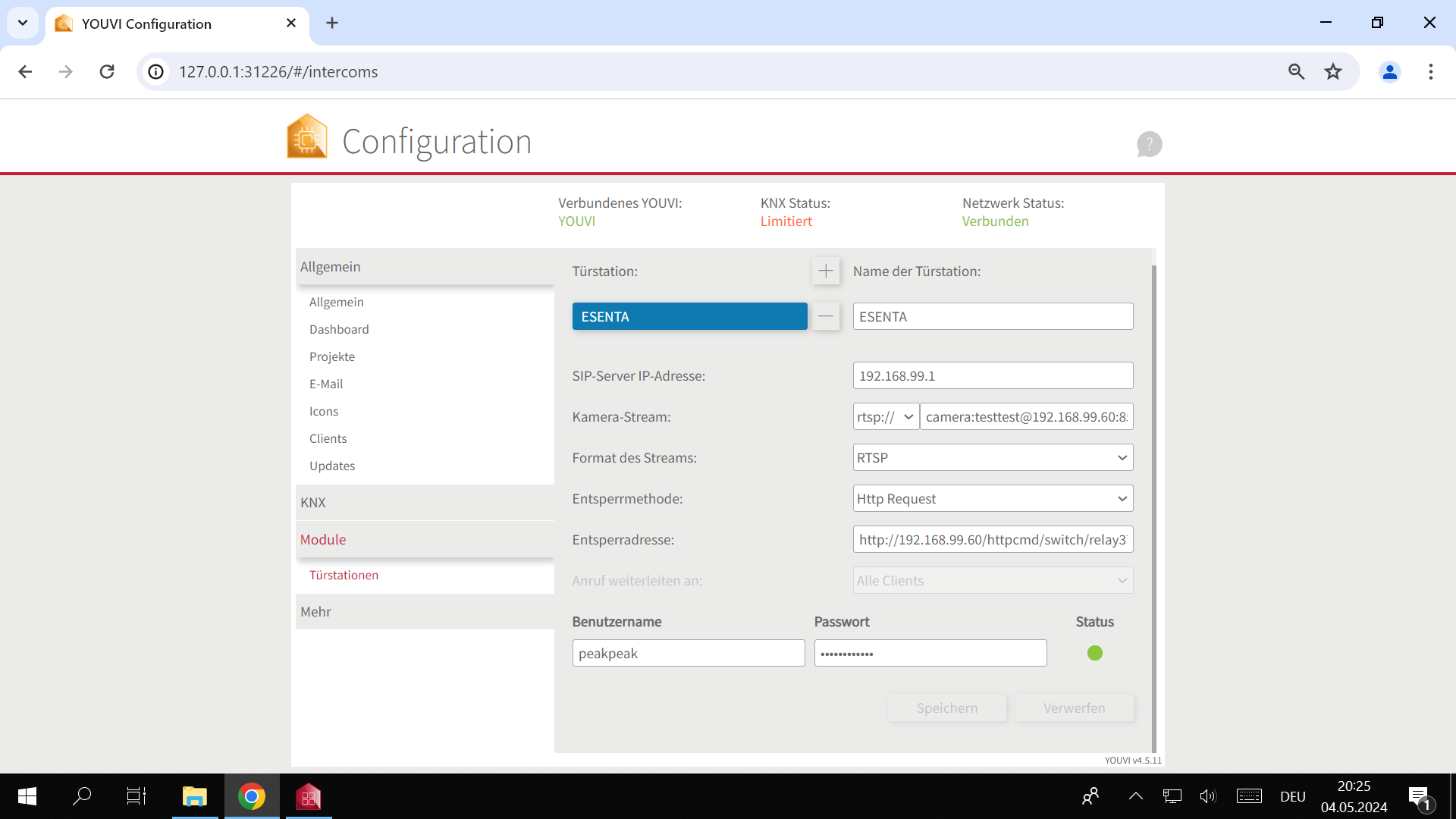Viewport: 1456px width, 819px height.
Task: Click the Verwerfen button
Action: [1075, 708]
